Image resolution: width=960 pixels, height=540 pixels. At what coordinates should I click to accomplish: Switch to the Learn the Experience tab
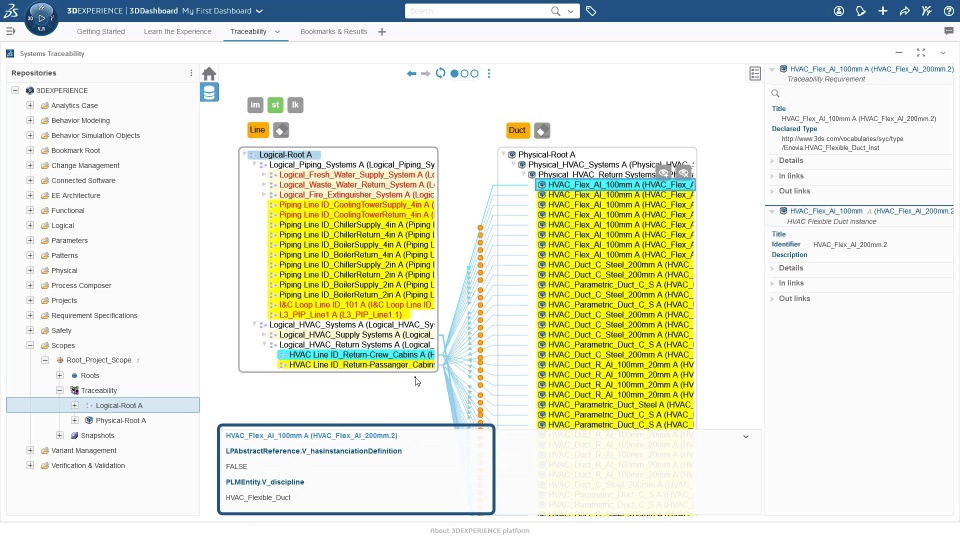coord(178,31)
